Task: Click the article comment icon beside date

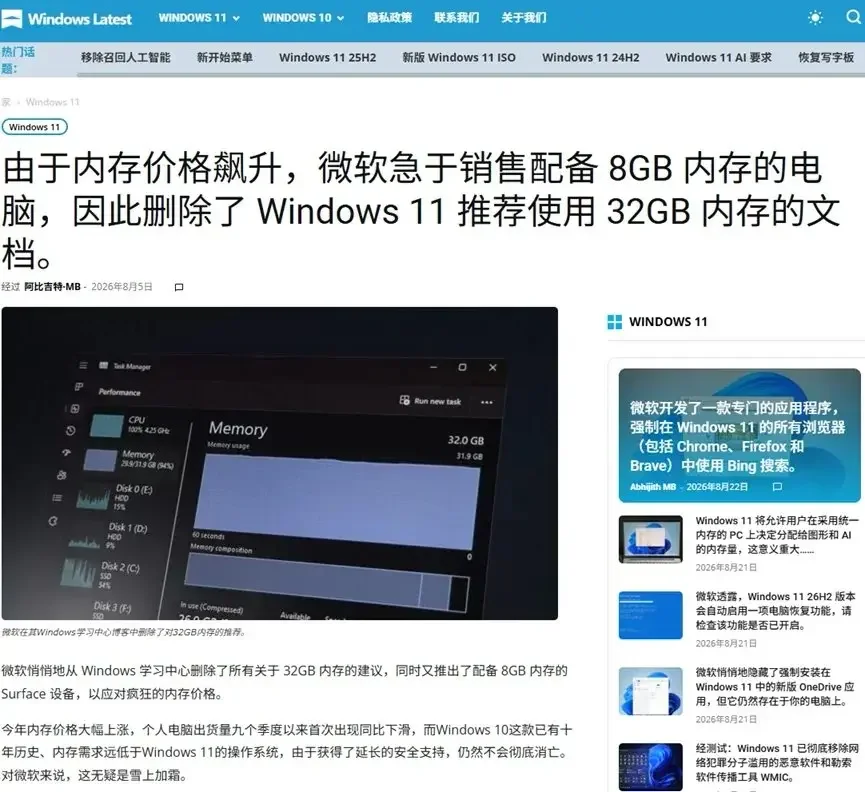Action: 179,287
